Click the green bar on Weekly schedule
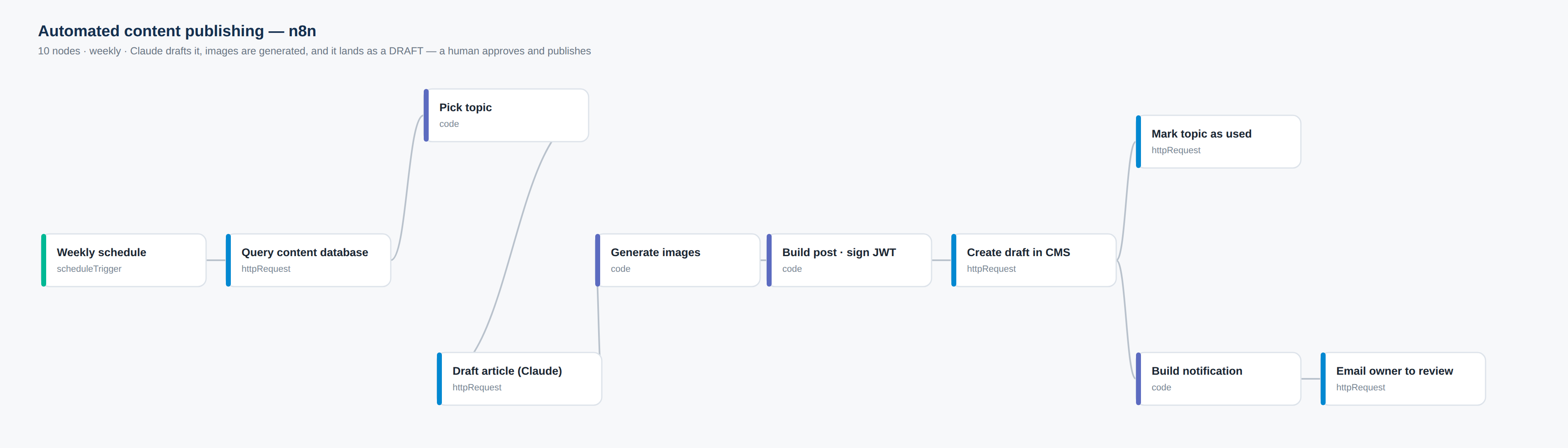The image size is (1568, 448). tap(44, 260)
